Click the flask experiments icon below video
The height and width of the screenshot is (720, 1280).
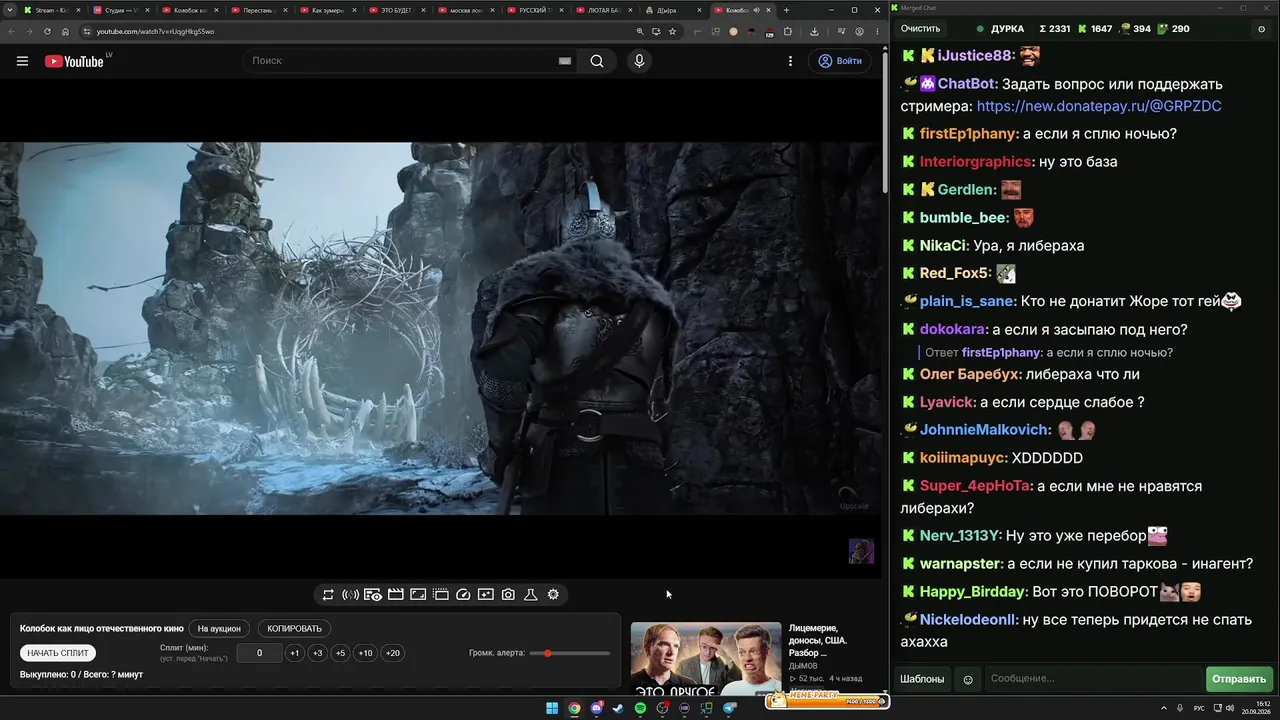pos(531,594)
